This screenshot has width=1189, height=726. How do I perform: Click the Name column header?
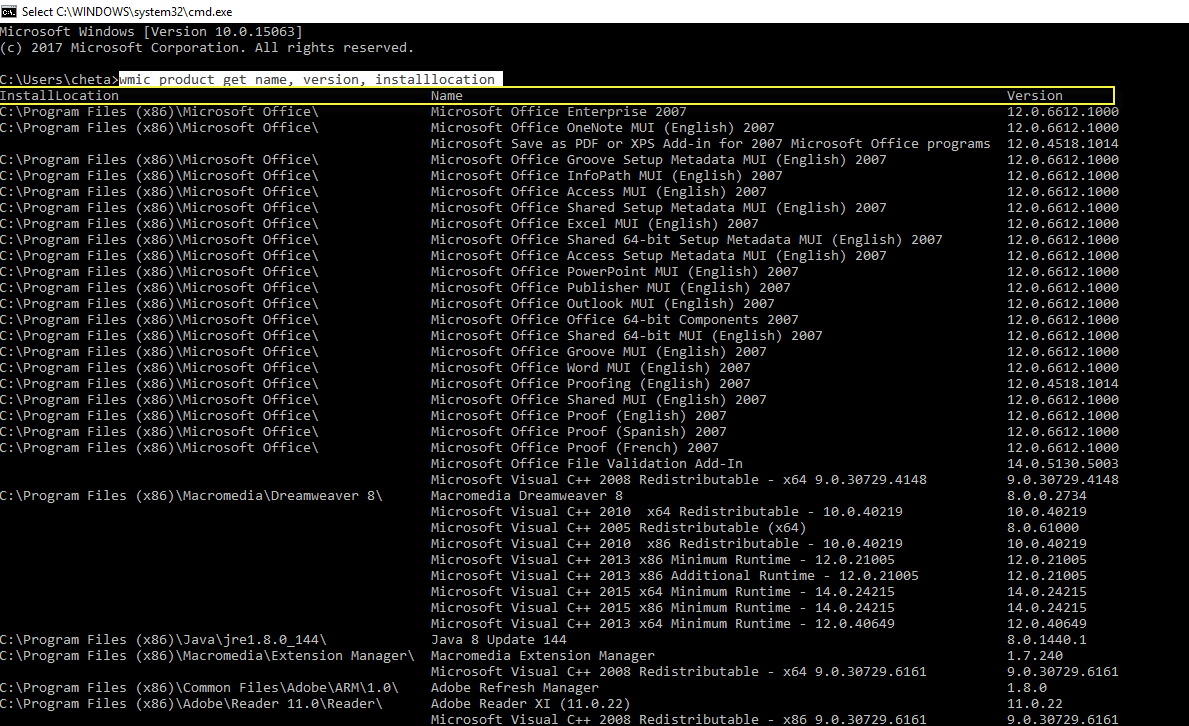click(447, 96)
